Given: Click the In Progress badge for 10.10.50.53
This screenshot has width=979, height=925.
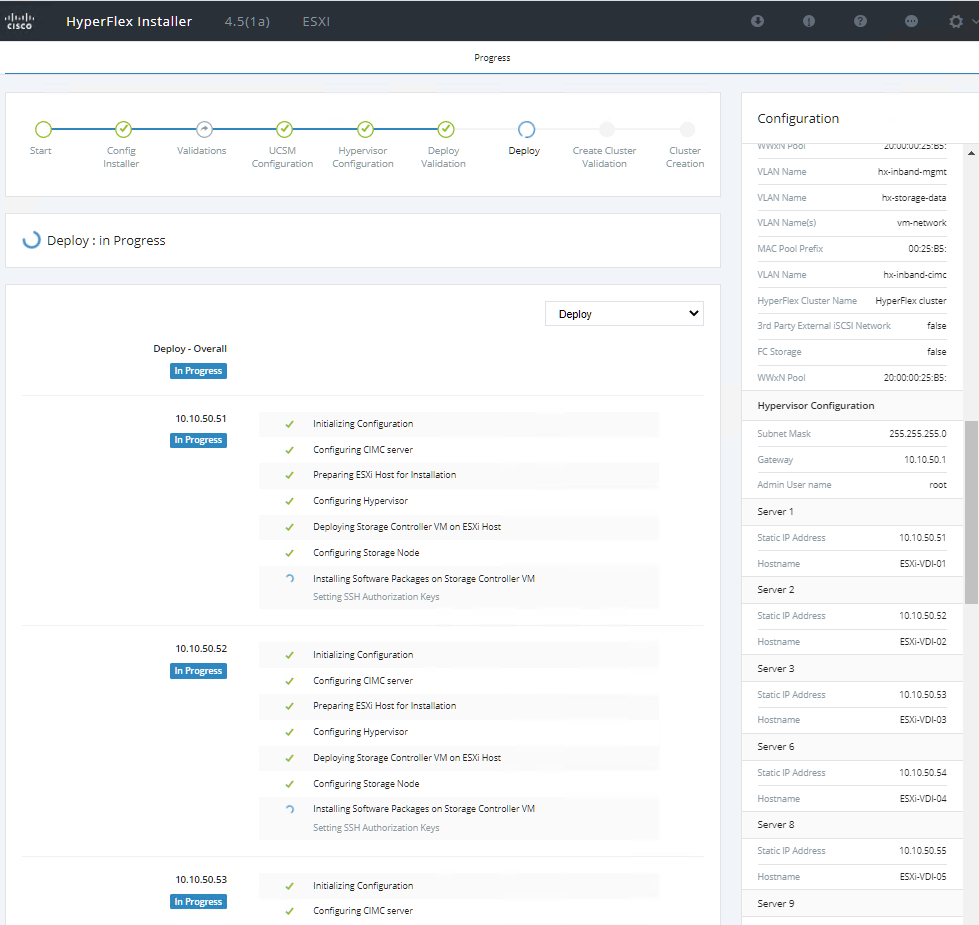Looking at the screenshot, I should tap(199, 902).
